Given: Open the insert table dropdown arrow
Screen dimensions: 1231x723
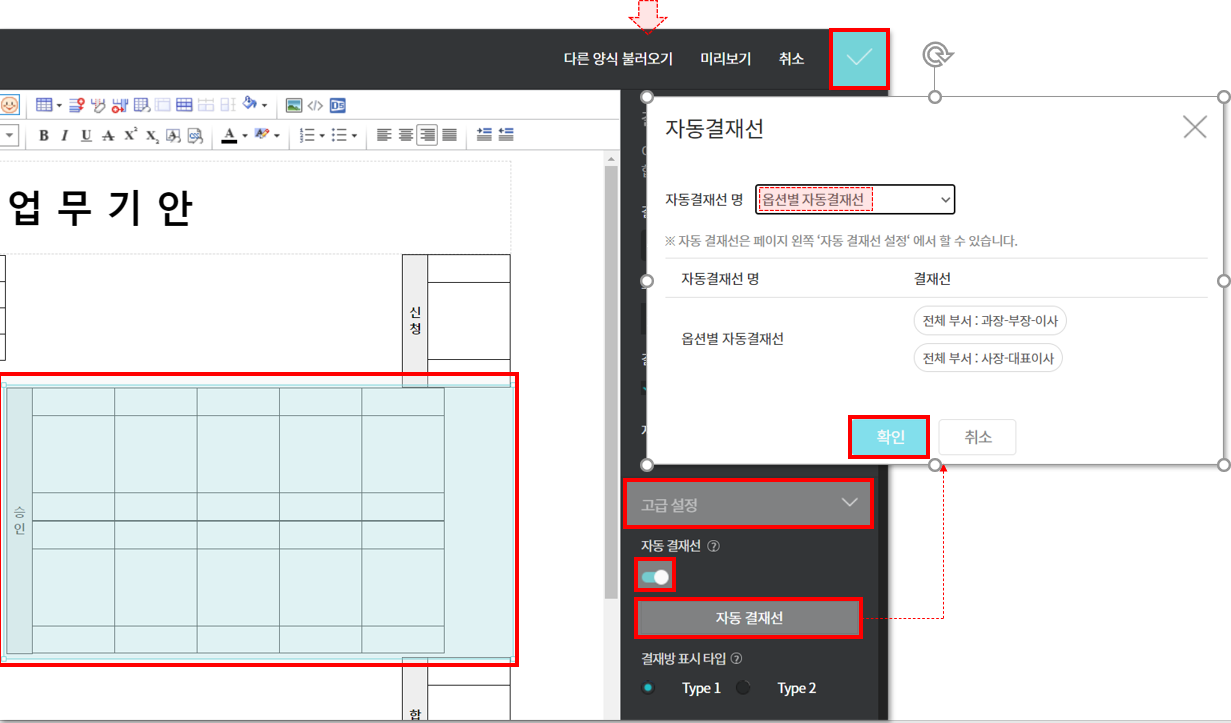Looking at the screenshot, I should 59,105.
